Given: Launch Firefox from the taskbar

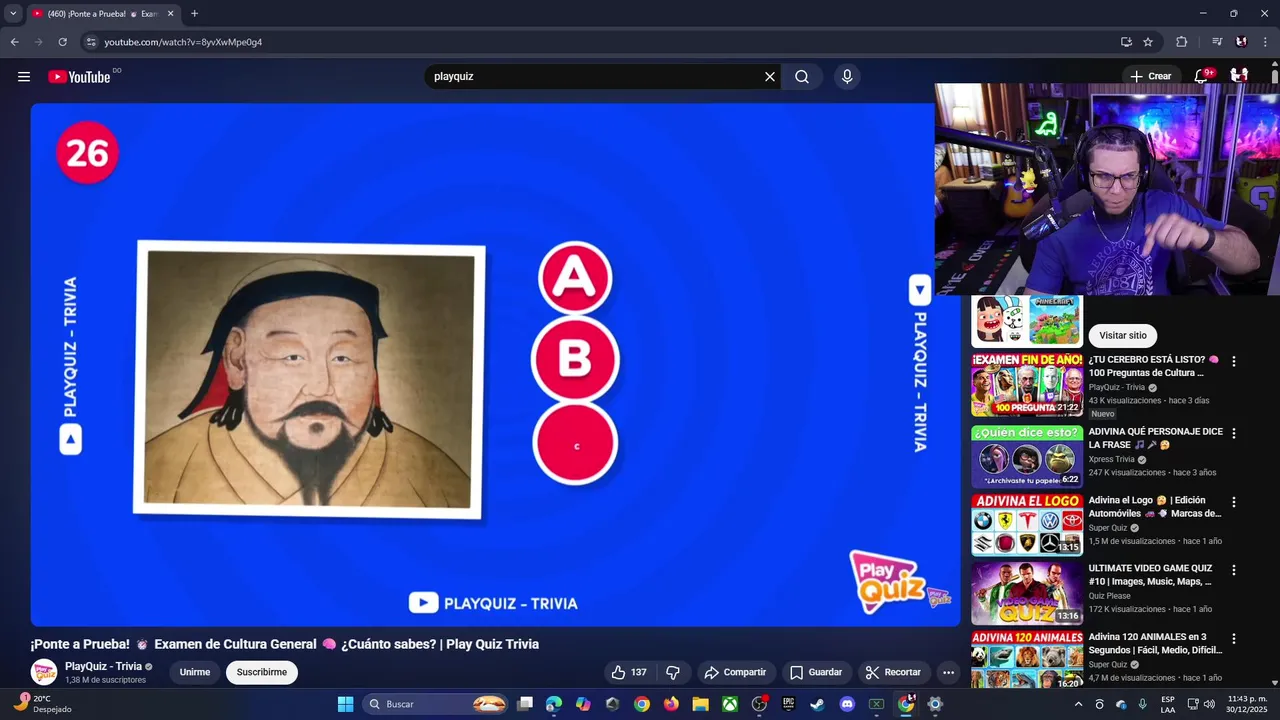Looking at the screenshot, I should click(x=671, y=704).
